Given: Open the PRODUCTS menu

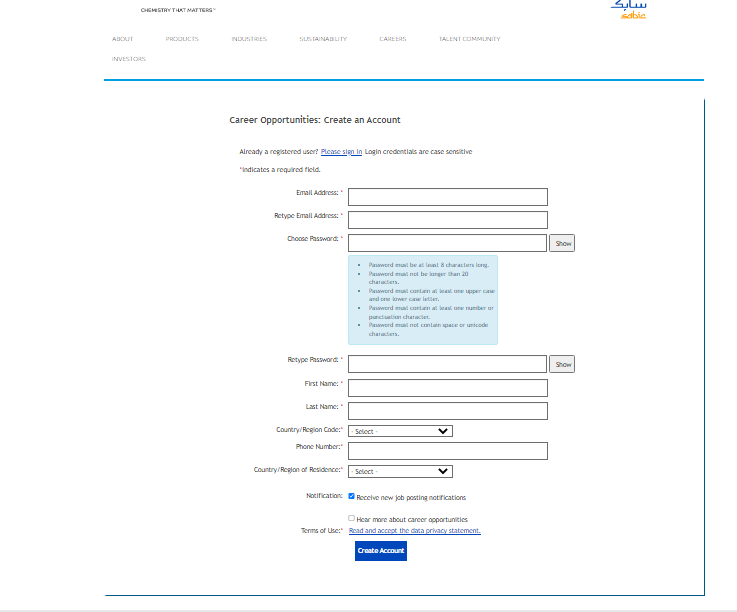Looking at the screenshot, I should (x=182, y=39).
